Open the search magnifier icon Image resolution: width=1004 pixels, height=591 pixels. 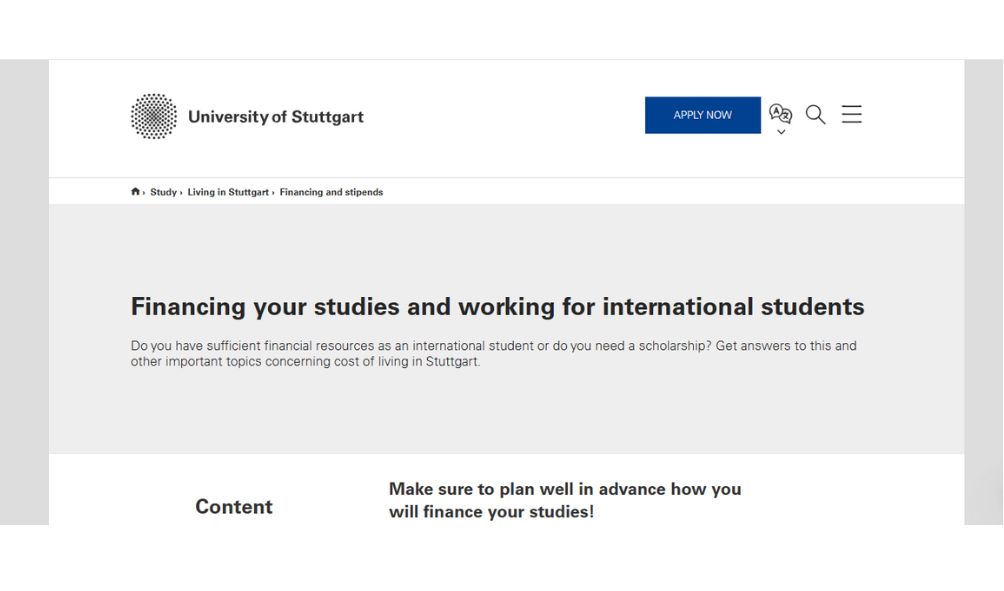tap(815, 114)
